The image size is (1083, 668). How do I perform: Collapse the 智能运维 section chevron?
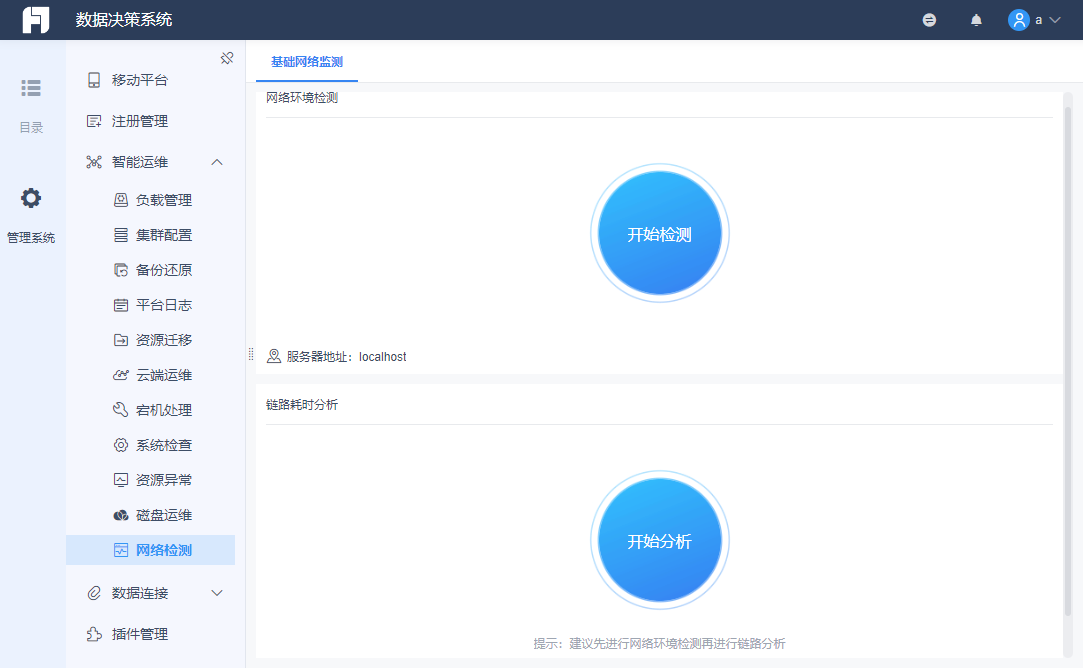click(217, 162)
